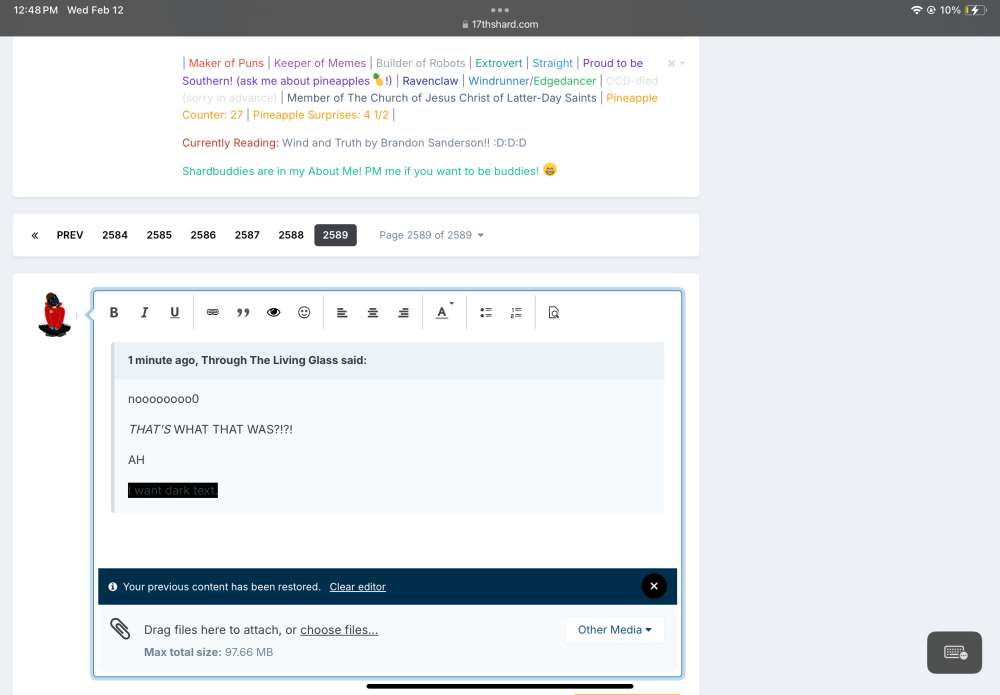Go to first page with double arrow
The image size is (1000, 695).
[x=35, y=235]
